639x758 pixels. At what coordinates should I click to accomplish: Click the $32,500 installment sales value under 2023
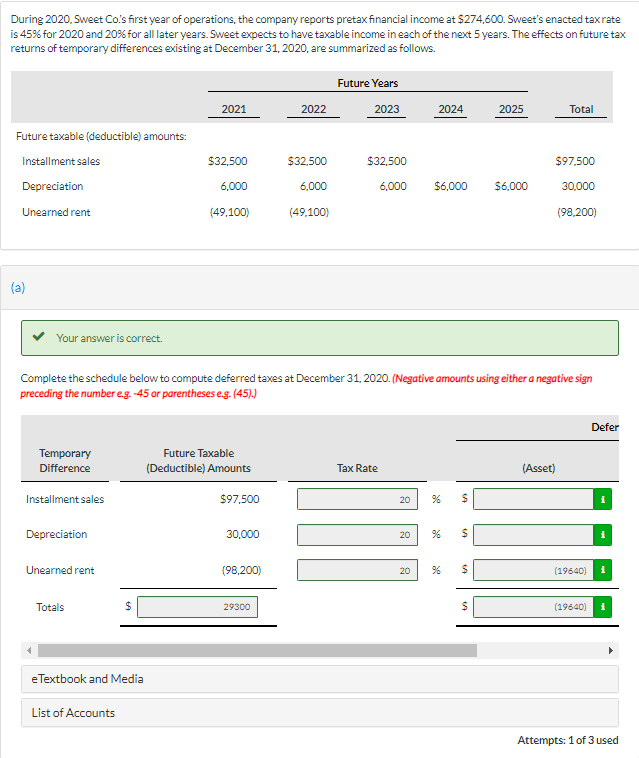click(x=387, y=161)
